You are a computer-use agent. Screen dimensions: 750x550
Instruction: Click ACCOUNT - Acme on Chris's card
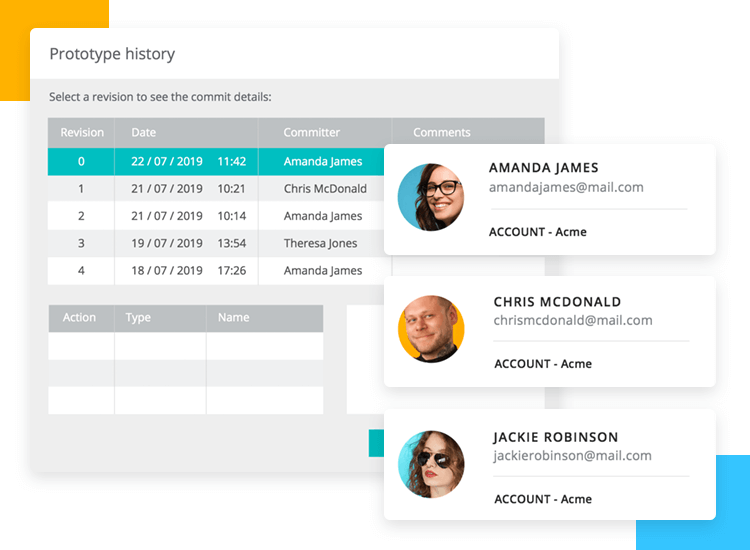543,364
